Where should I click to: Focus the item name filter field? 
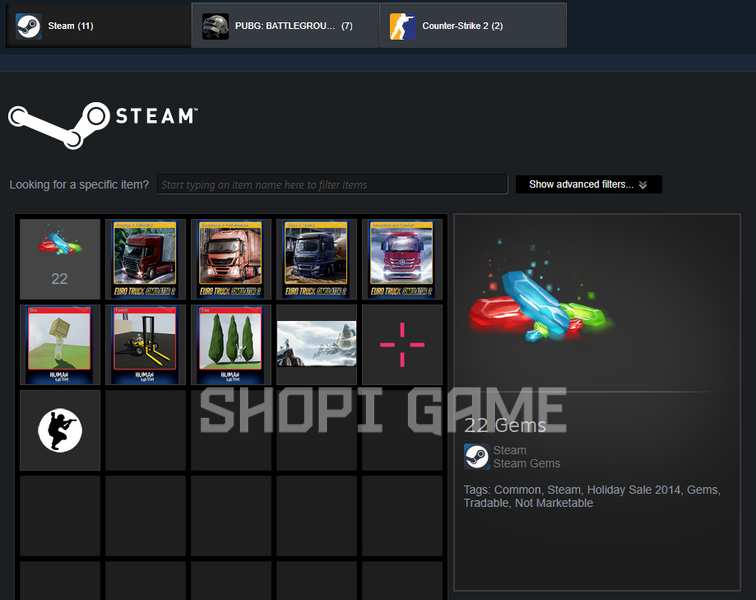tap(332, 185)
